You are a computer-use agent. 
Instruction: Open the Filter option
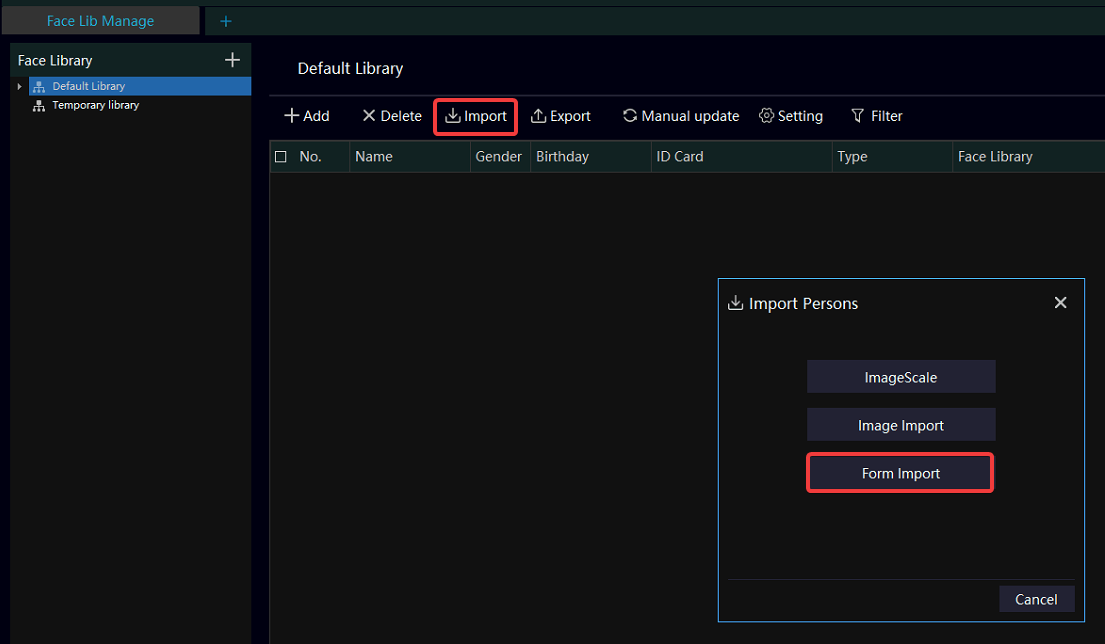pyautogui.click(x=877, y=116)
